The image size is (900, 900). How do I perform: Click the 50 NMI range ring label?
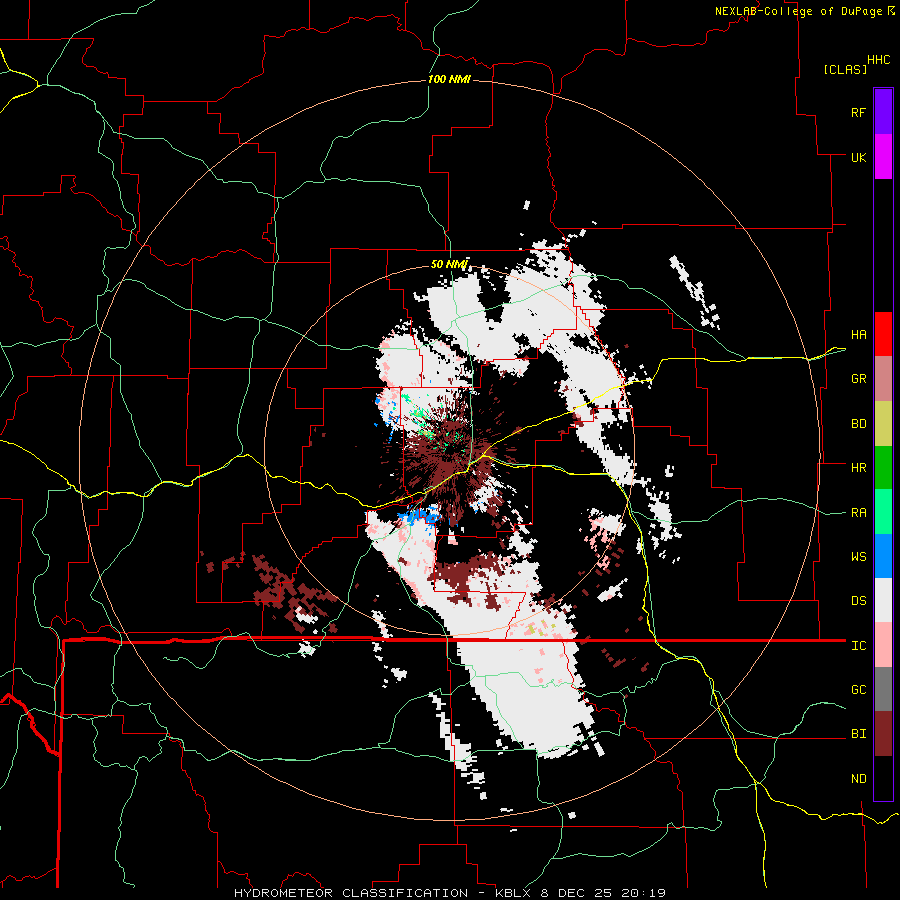tap(449, 265)
